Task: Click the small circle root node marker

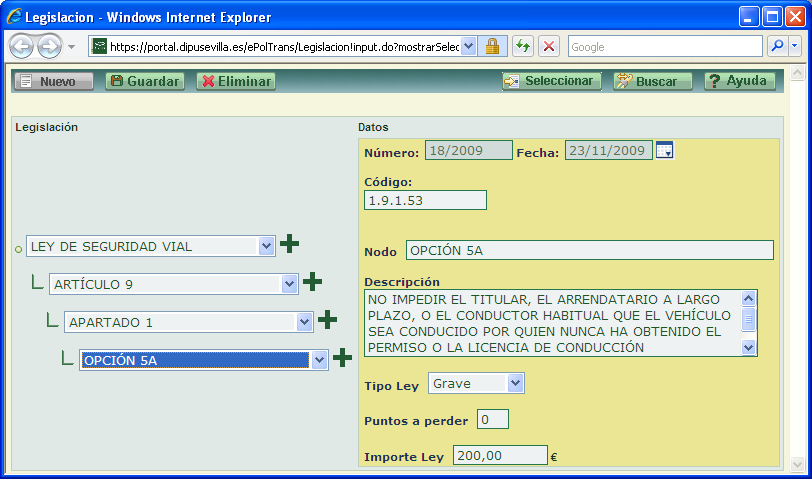Action: [19, 249]
